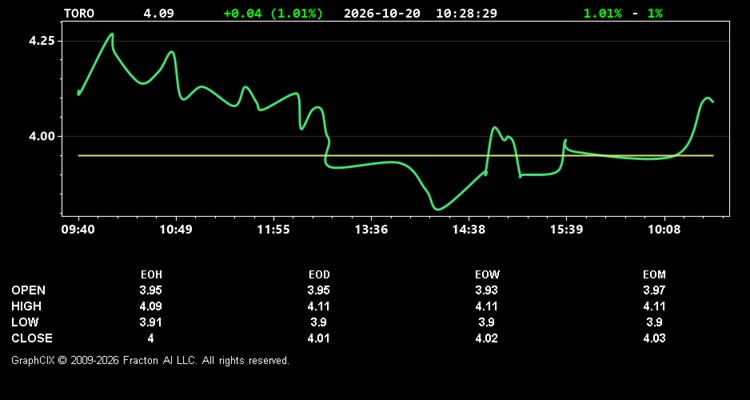Click the EOD high value 4.11
The width and height of the screenshot is (750, 400).
click(x=319, y=306)
